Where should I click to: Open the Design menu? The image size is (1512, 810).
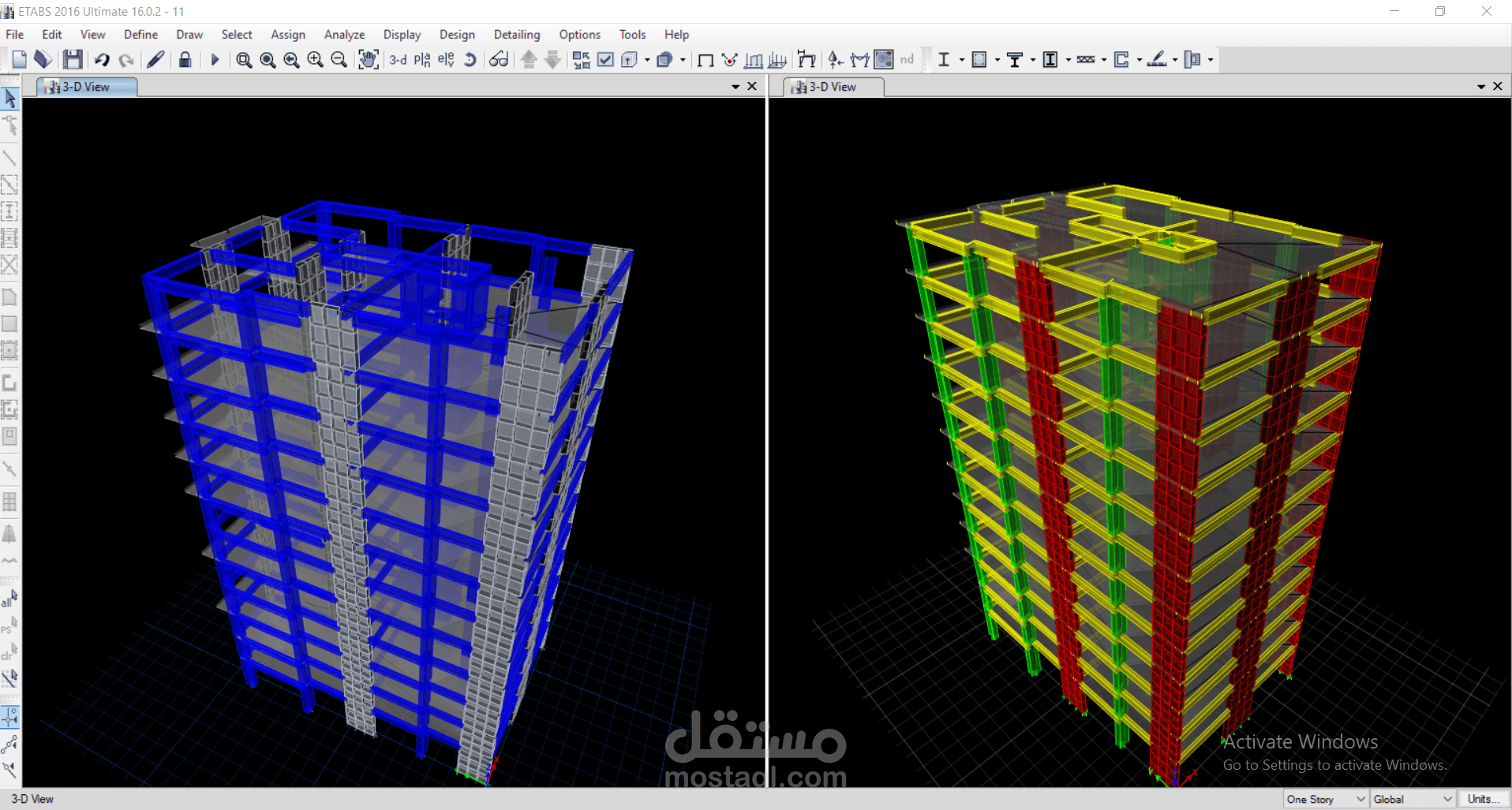click(457, 35)
